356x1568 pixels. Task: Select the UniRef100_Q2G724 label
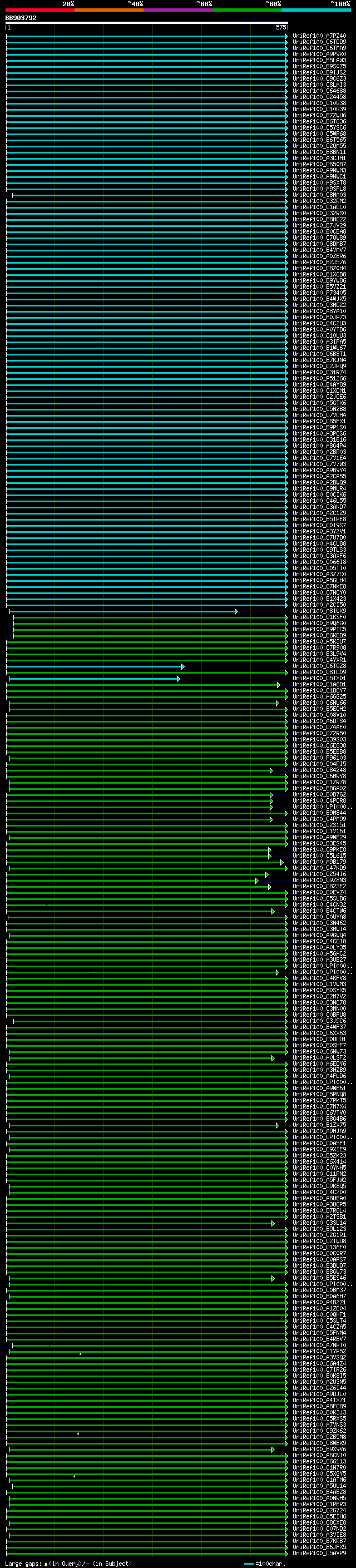click(319, 1510)
